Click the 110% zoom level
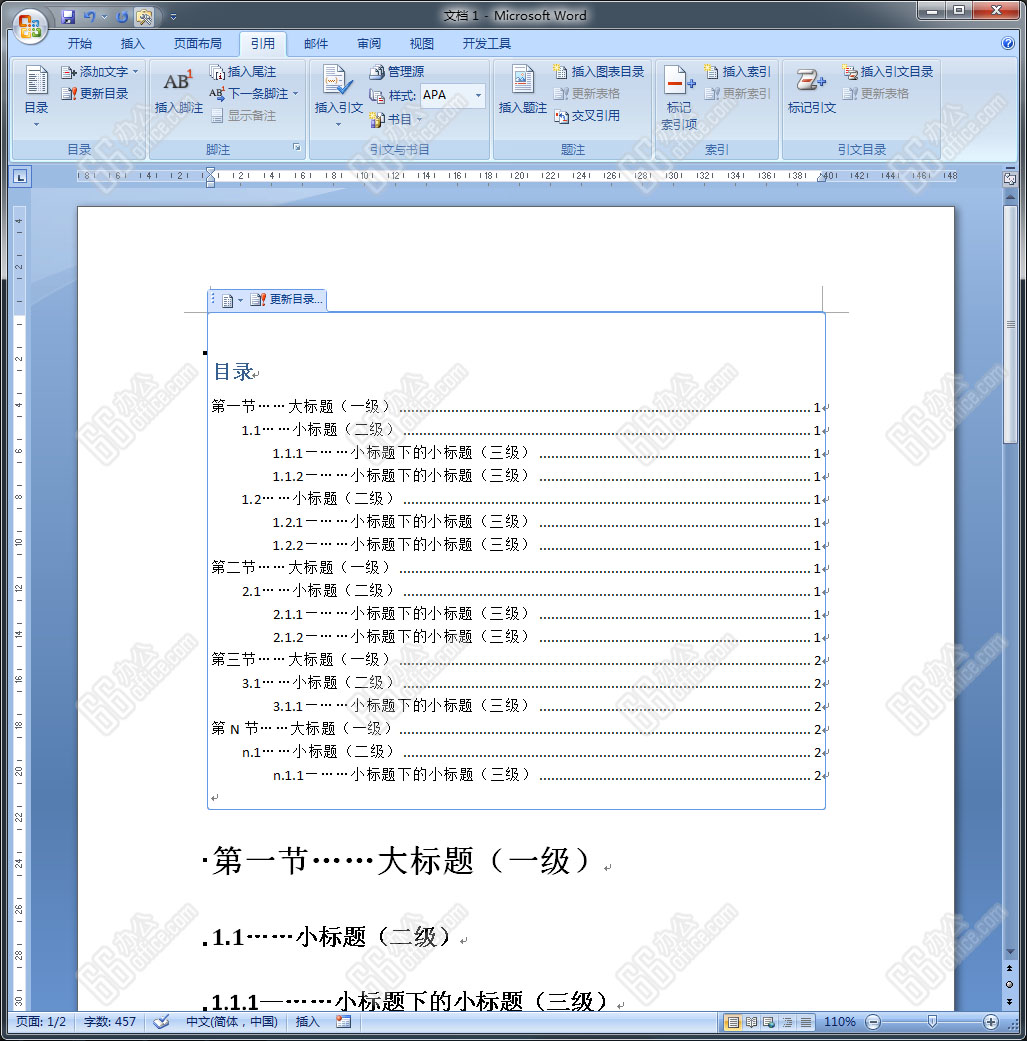This screenshot has width=1027, height=1041. (x=839, y=1022)
